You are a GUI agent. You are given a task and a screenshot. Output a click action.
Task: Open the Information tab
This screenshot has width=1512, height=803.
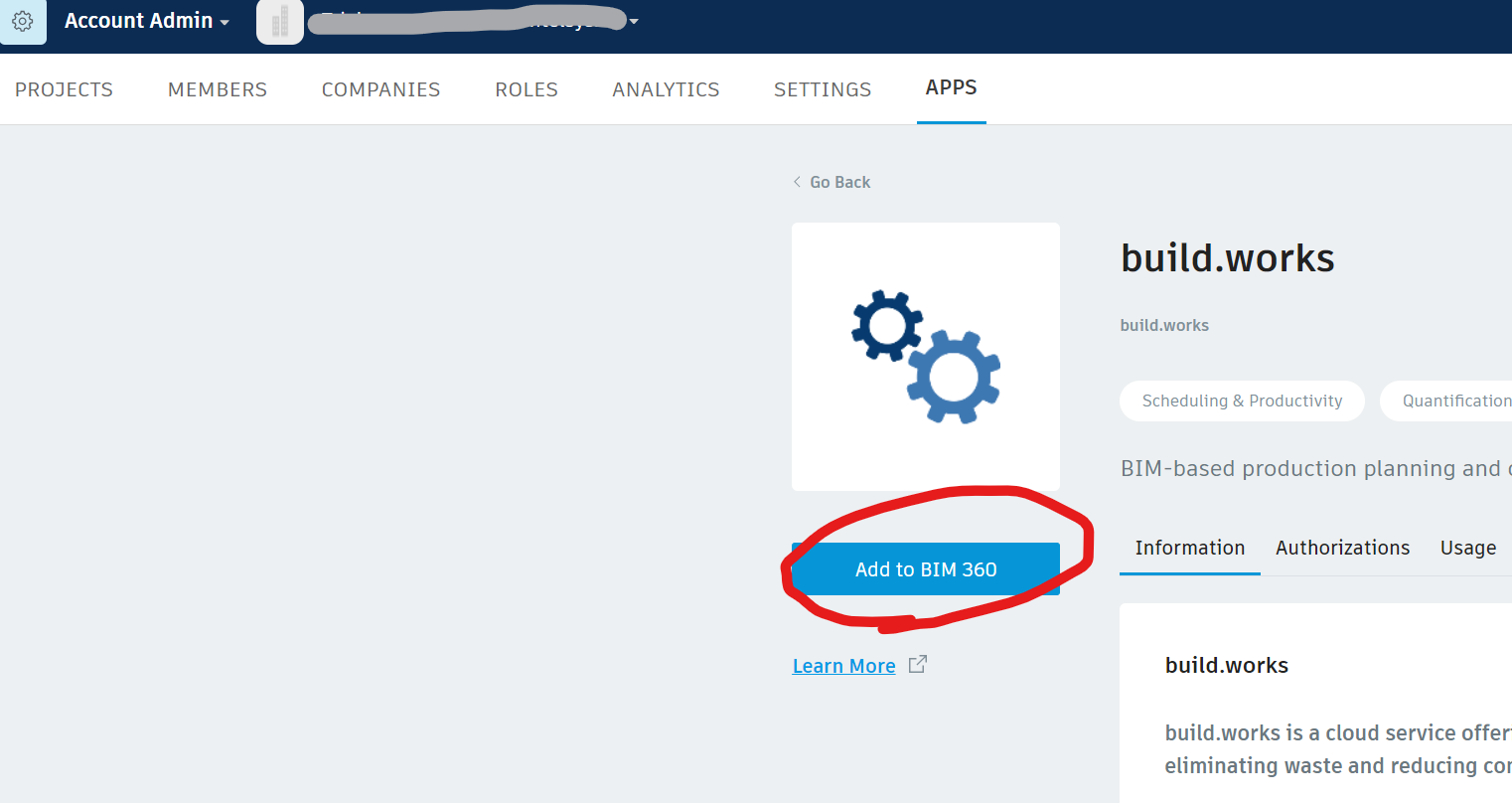(x=1189, y=548)
